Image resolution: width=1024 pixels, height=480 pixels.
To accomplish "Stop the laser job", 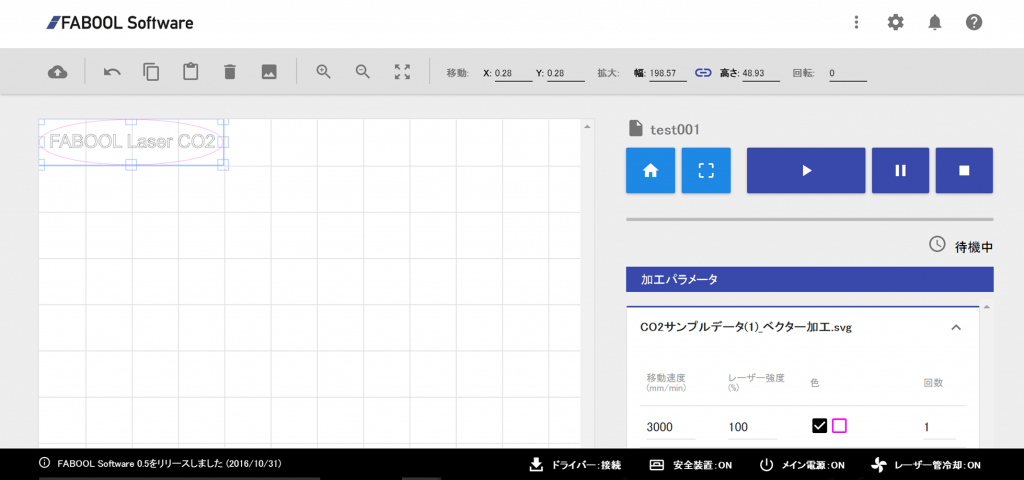I will [964, 170].
